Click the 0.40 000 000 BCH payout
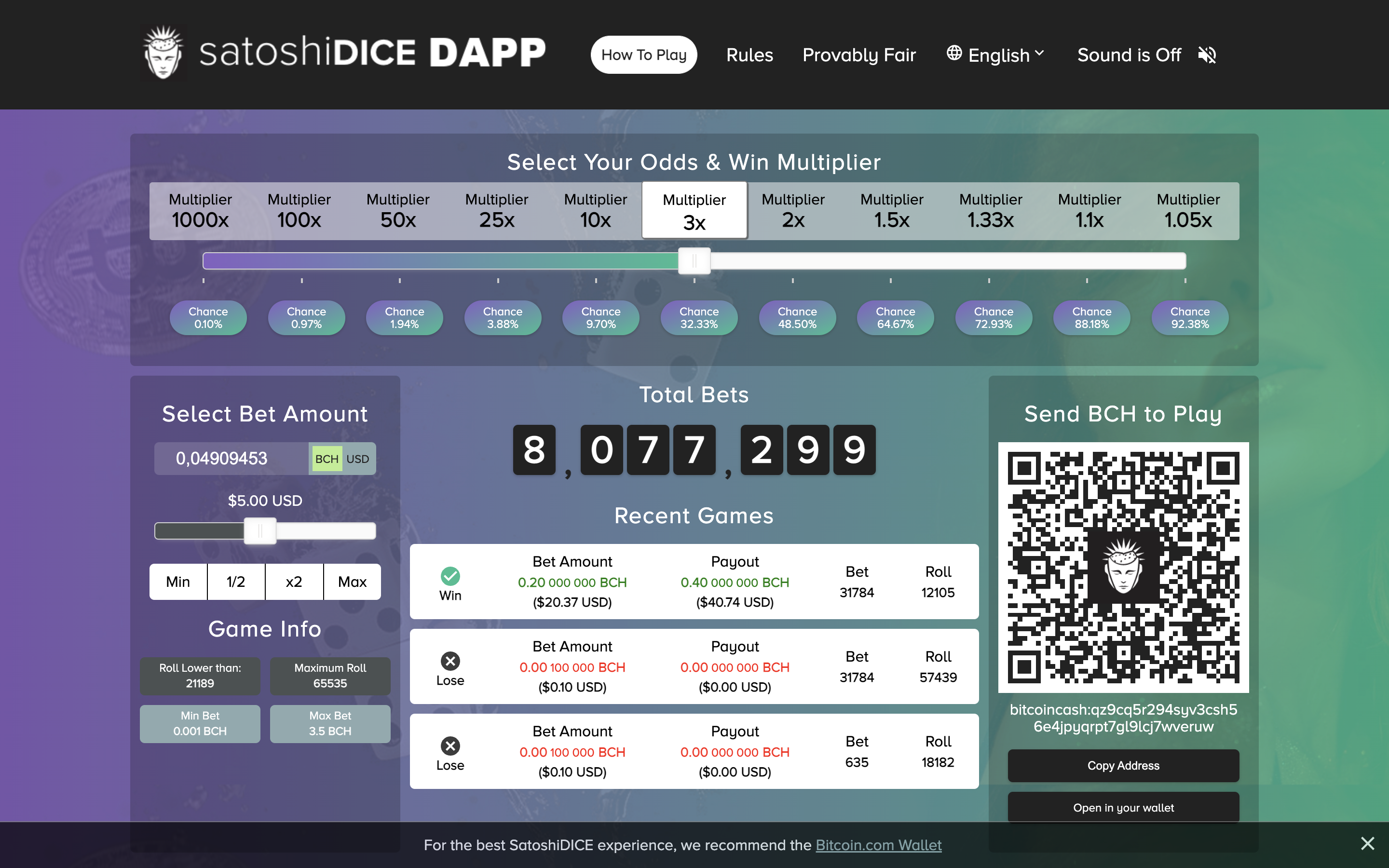 coord(735,582)
